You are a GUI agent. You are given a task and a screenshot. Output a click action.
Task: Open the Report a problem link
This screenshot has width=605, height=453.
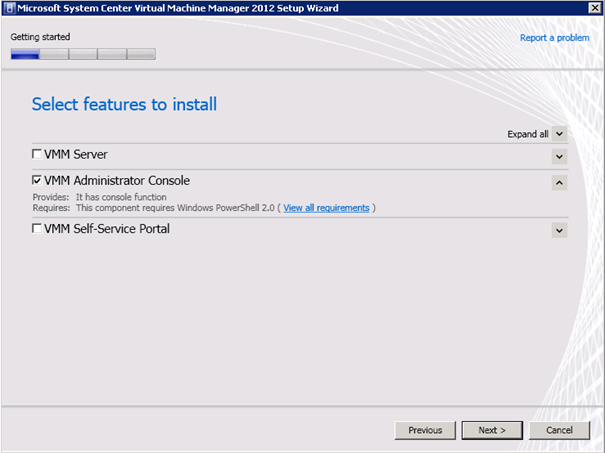554,38
